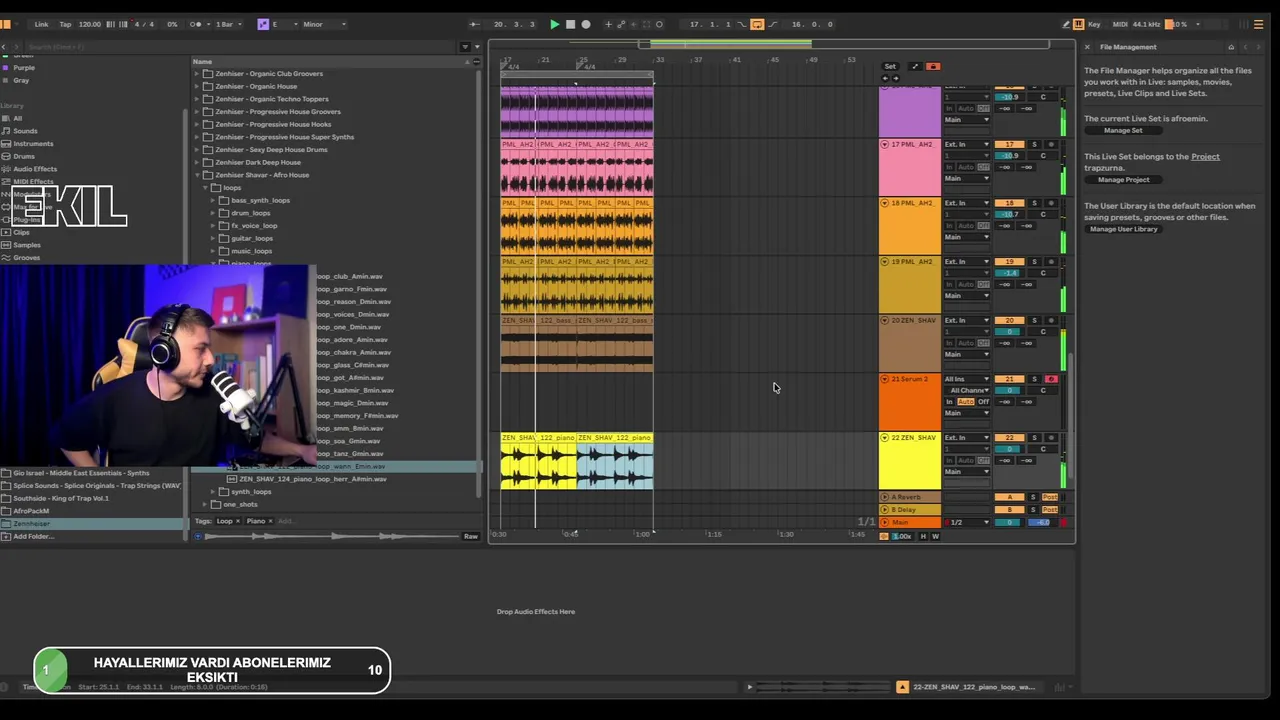Screen dimensions: 1280x720
Task: Click track 19 volume value -1.4
Action: (1010, 273)
